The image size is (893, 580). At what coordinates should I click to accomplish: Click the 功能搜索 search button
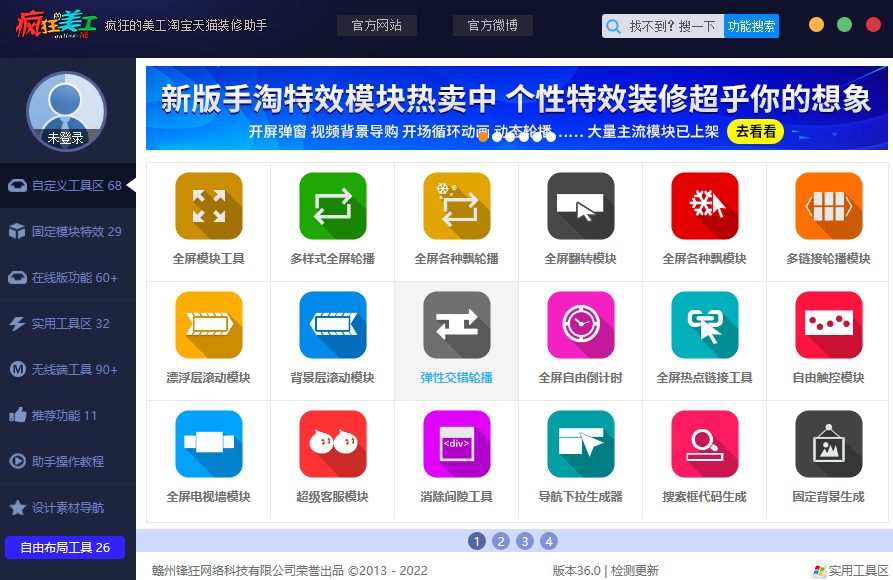[x=753, y=26]
